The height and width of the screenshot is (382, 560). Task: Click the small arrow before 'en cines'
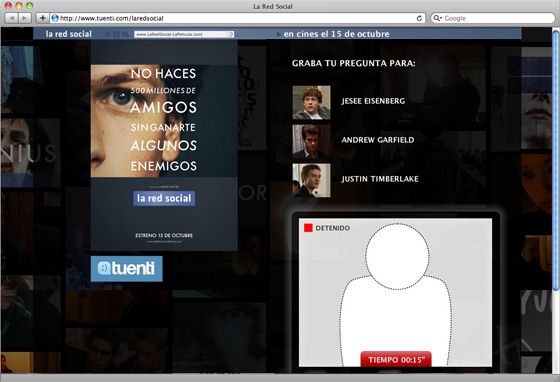(x=279, y=34)
